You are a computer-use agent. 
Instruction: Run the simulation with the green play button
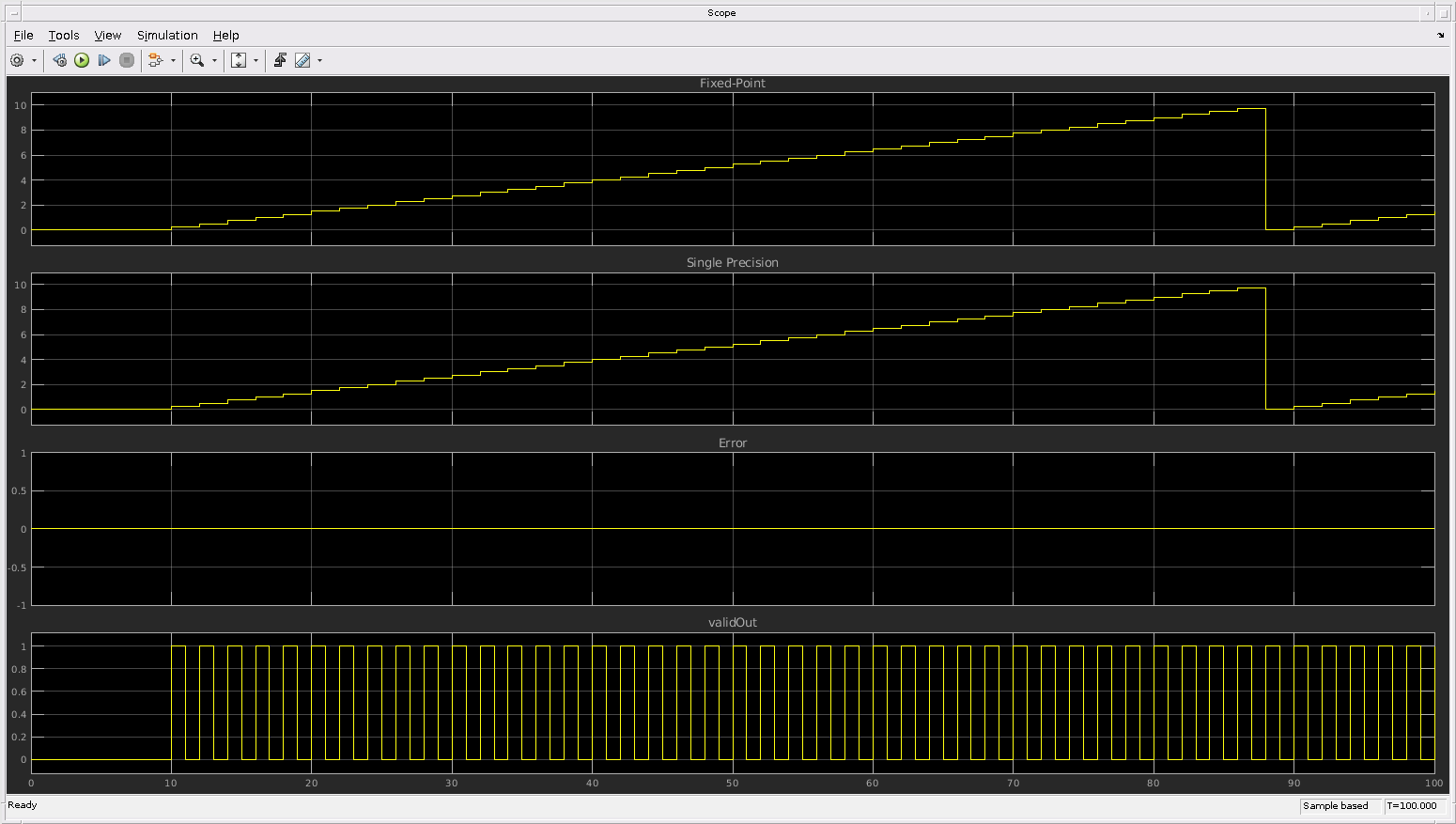[82, 60]
